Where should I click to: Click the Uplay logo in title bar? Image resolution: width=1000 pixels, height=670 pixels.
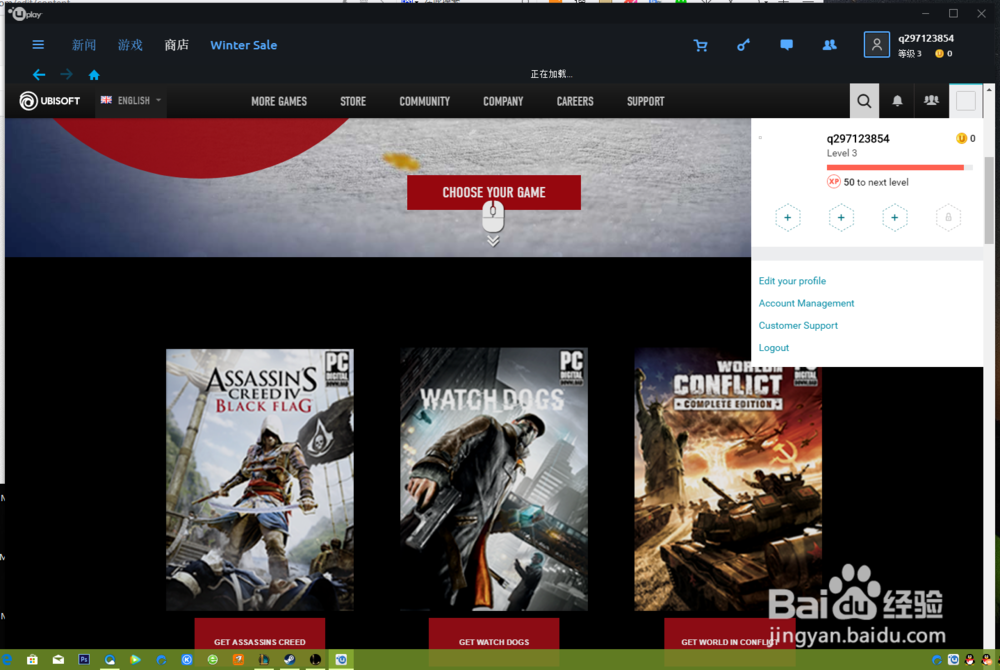pyautogui.click(x=26, y=13)
